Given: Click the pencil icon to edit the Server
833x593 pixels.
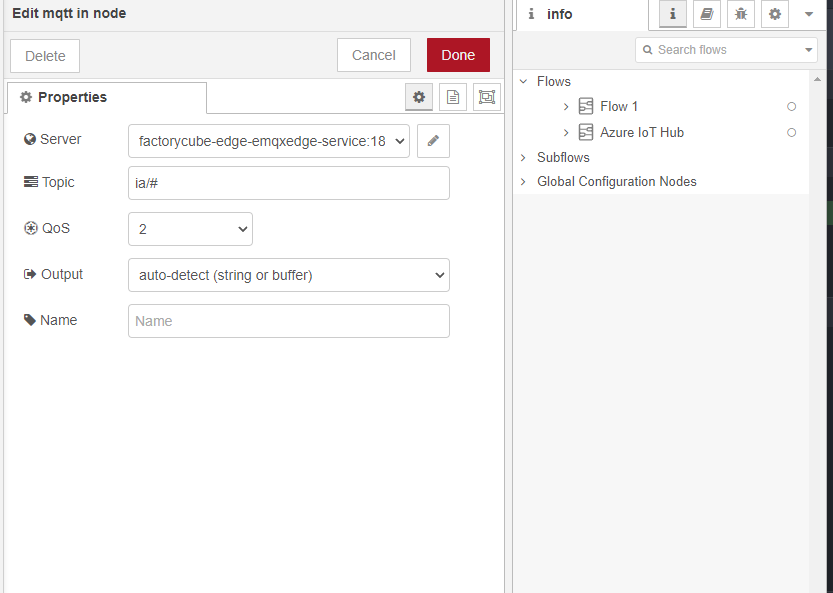Looking at the screenshot, I should (433, 140).
